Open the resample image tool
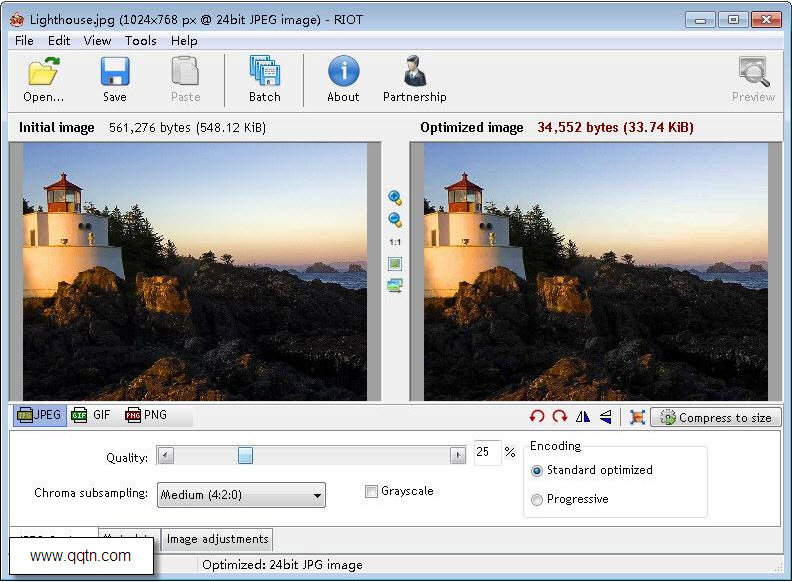The width and height of the screenshot is (792, 582). [637, 417]
